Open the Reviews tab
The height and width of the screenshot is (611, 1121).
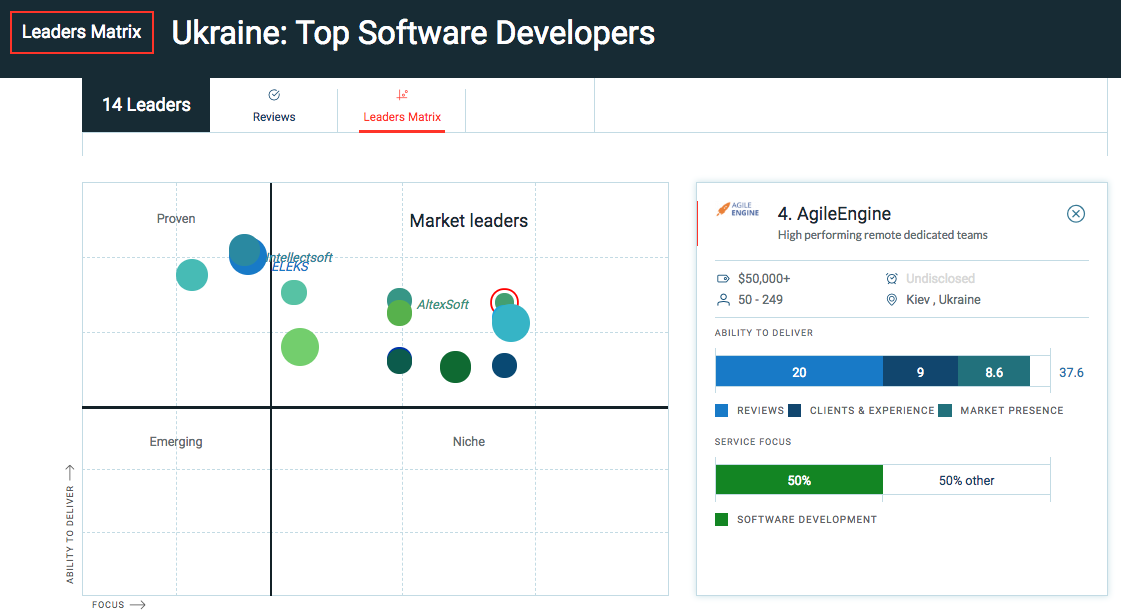pyautogui.click(x=274, y=106)
